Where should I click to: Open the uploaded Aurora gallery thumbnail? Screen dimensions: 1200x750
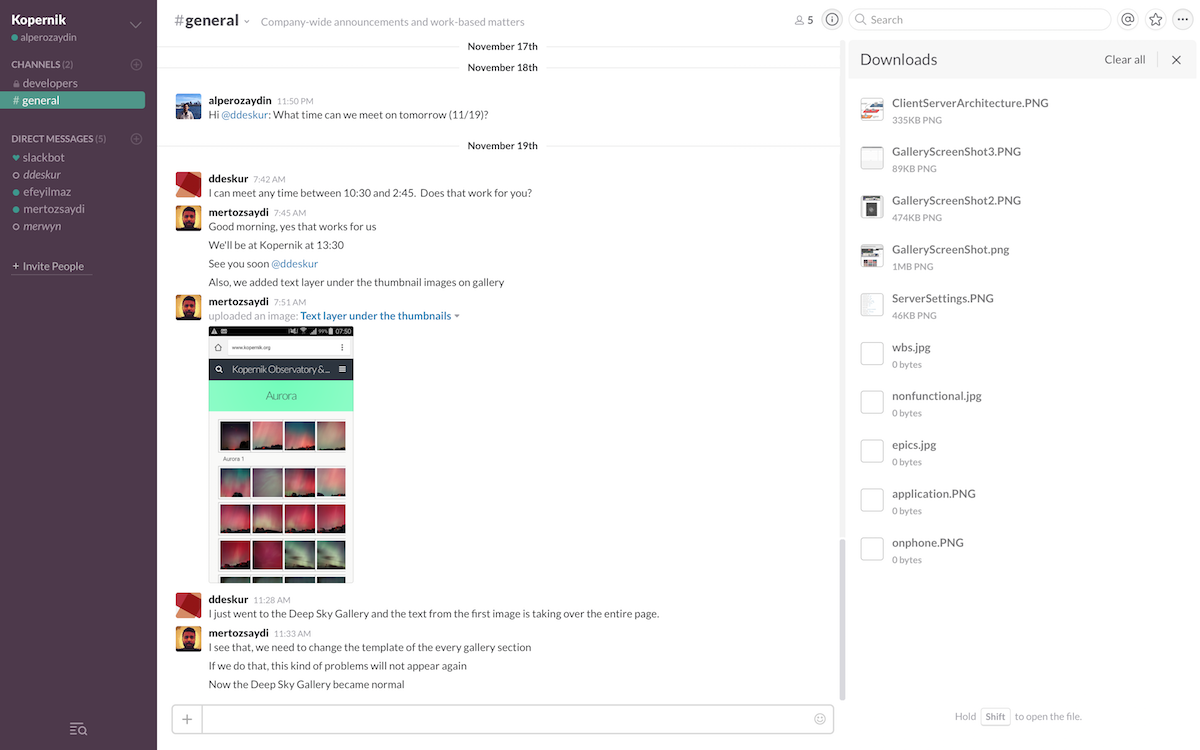[281, 454]
